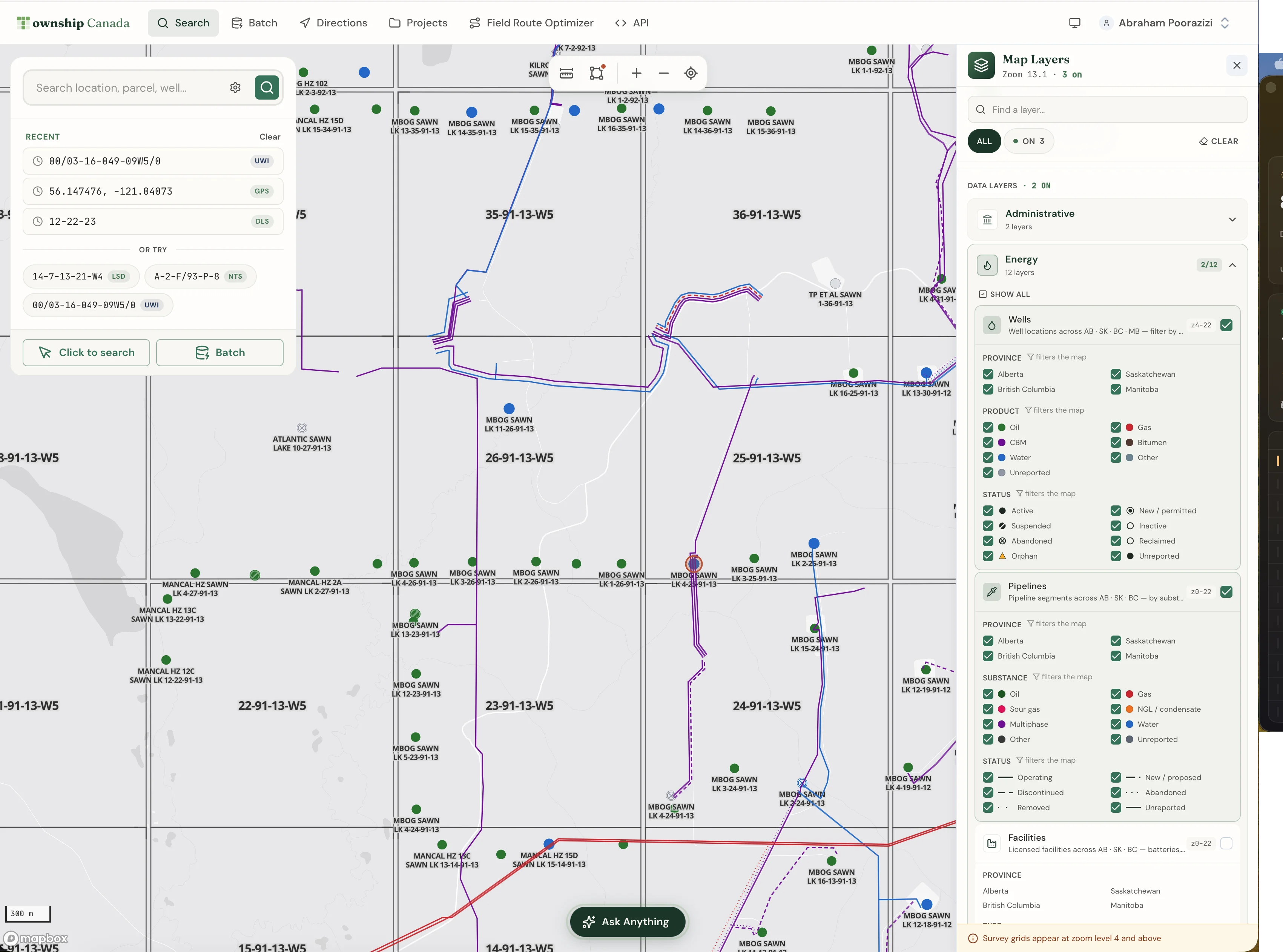Click the orange NGL / condensate swatch
Image resolution: width=1283 pixels, height=952 pixels.
pyautogui.click(x=1129, y=709)
